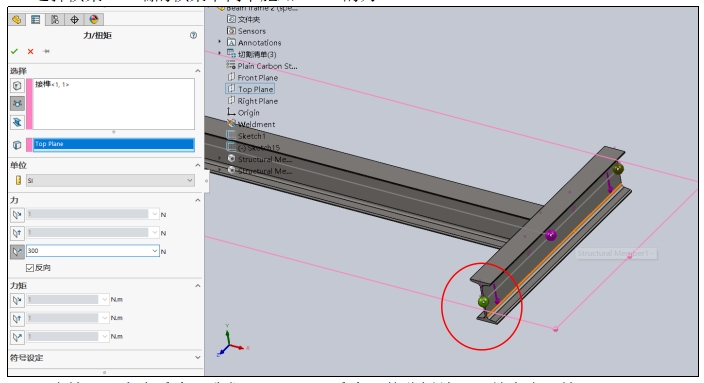Image resolution: width=704 pixels, height=383 pixels.
Task: Open the help question mark icon
Action: tap(193, 35)
